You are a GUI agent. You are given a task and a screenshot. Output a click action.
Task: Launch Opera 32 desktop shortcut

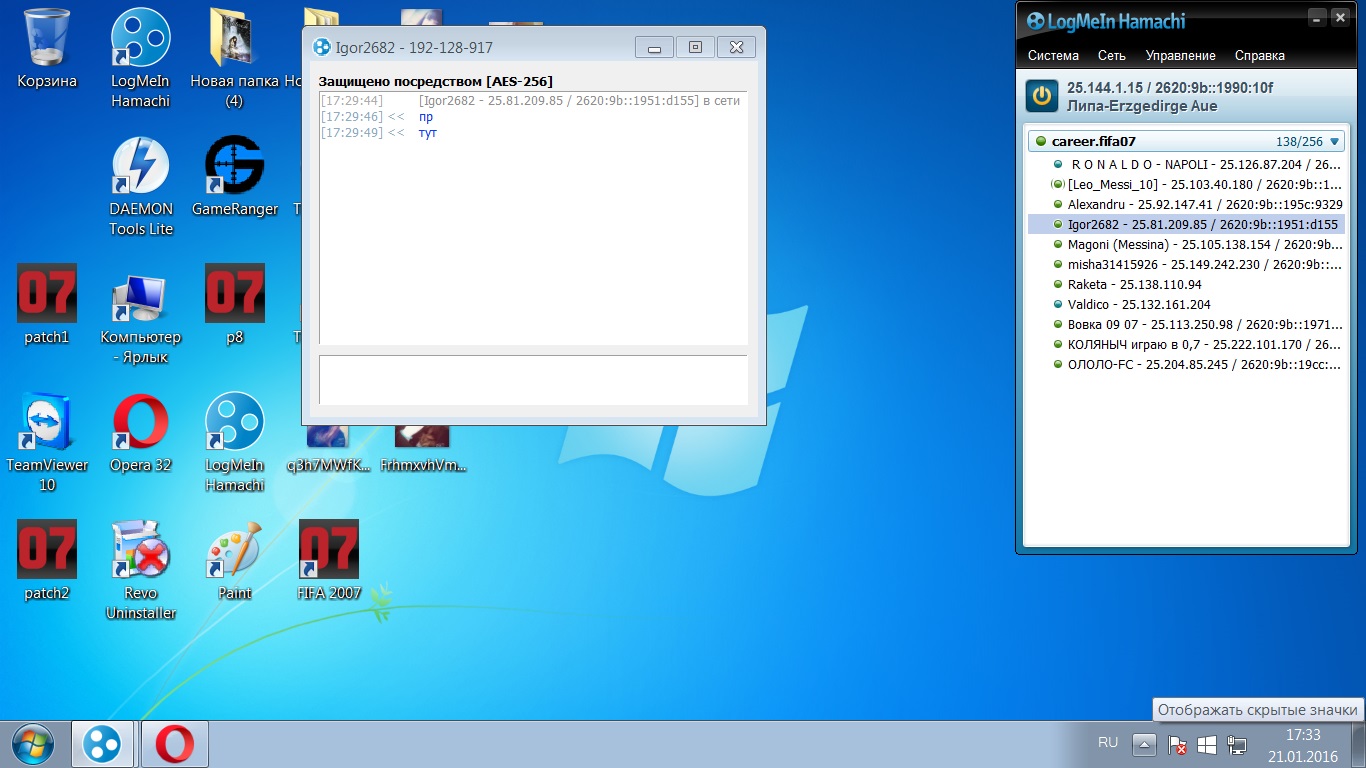coord(141,432)
